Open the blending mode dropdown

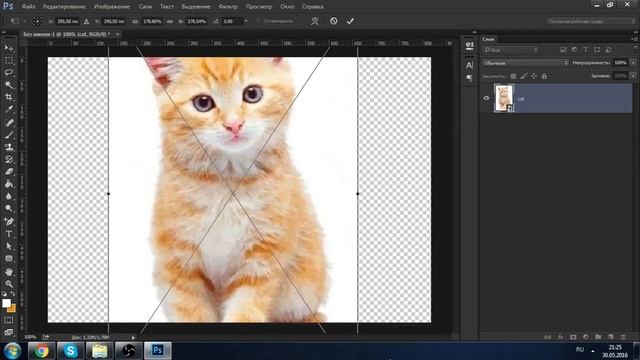[525, 63]
